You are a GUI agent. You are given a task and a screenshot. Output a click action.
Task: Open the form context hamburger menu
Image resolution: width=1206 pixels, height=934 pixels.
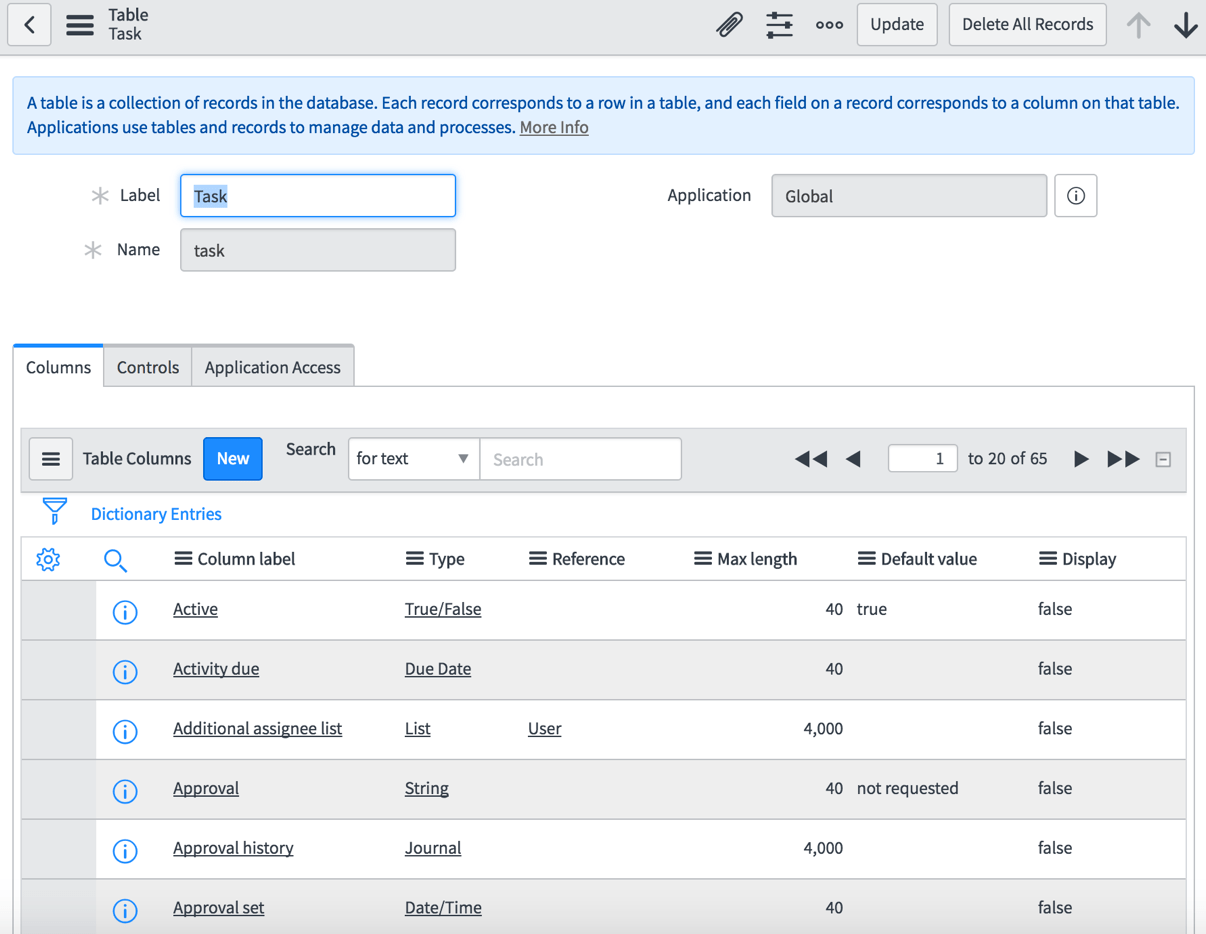click(80, 24)
